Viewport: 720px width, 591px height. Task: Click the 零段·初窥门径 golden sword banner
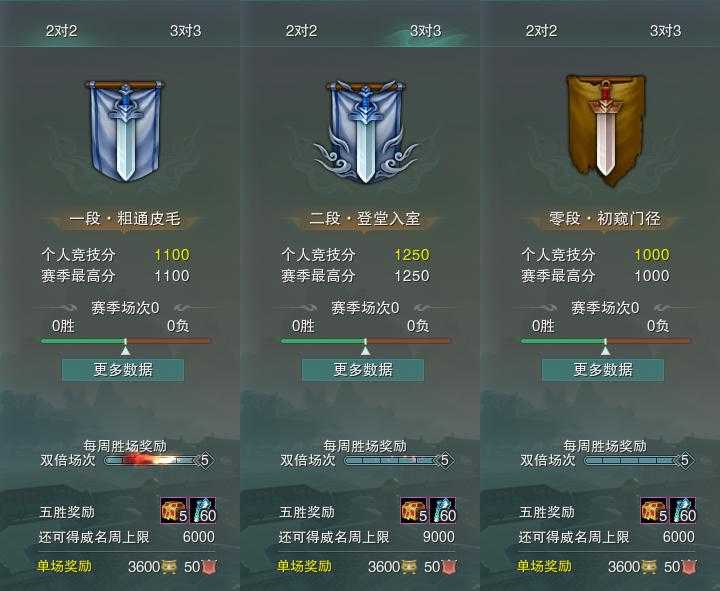point(605,131)
